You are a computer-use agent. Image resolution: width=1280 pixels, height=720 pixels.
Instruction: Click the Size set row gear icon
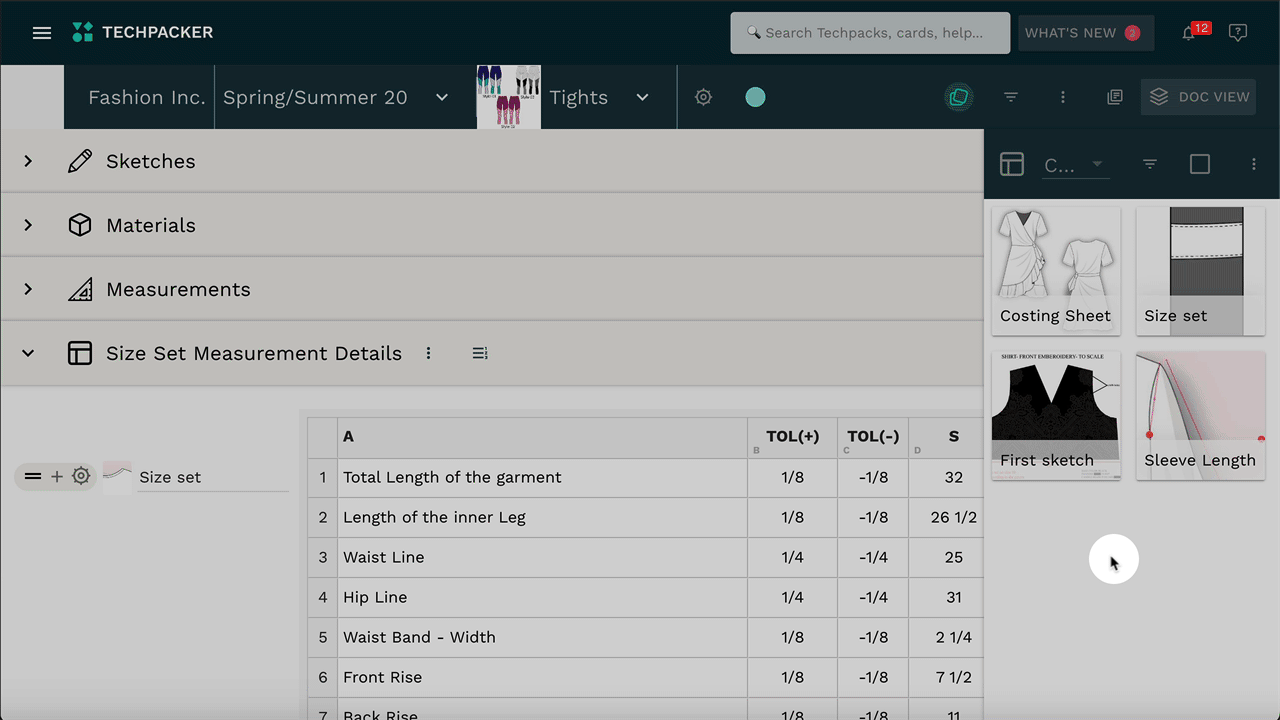click(x=81, y=476)
